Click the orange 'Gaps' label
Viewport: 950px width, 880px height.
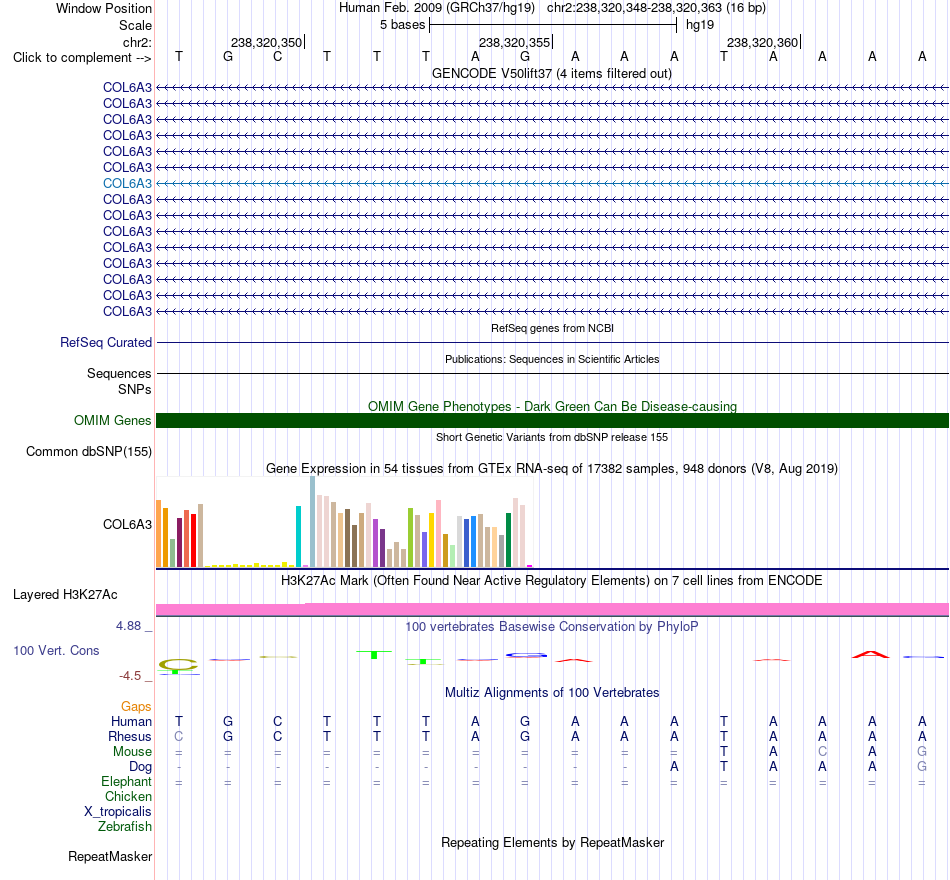click(136, 707)
